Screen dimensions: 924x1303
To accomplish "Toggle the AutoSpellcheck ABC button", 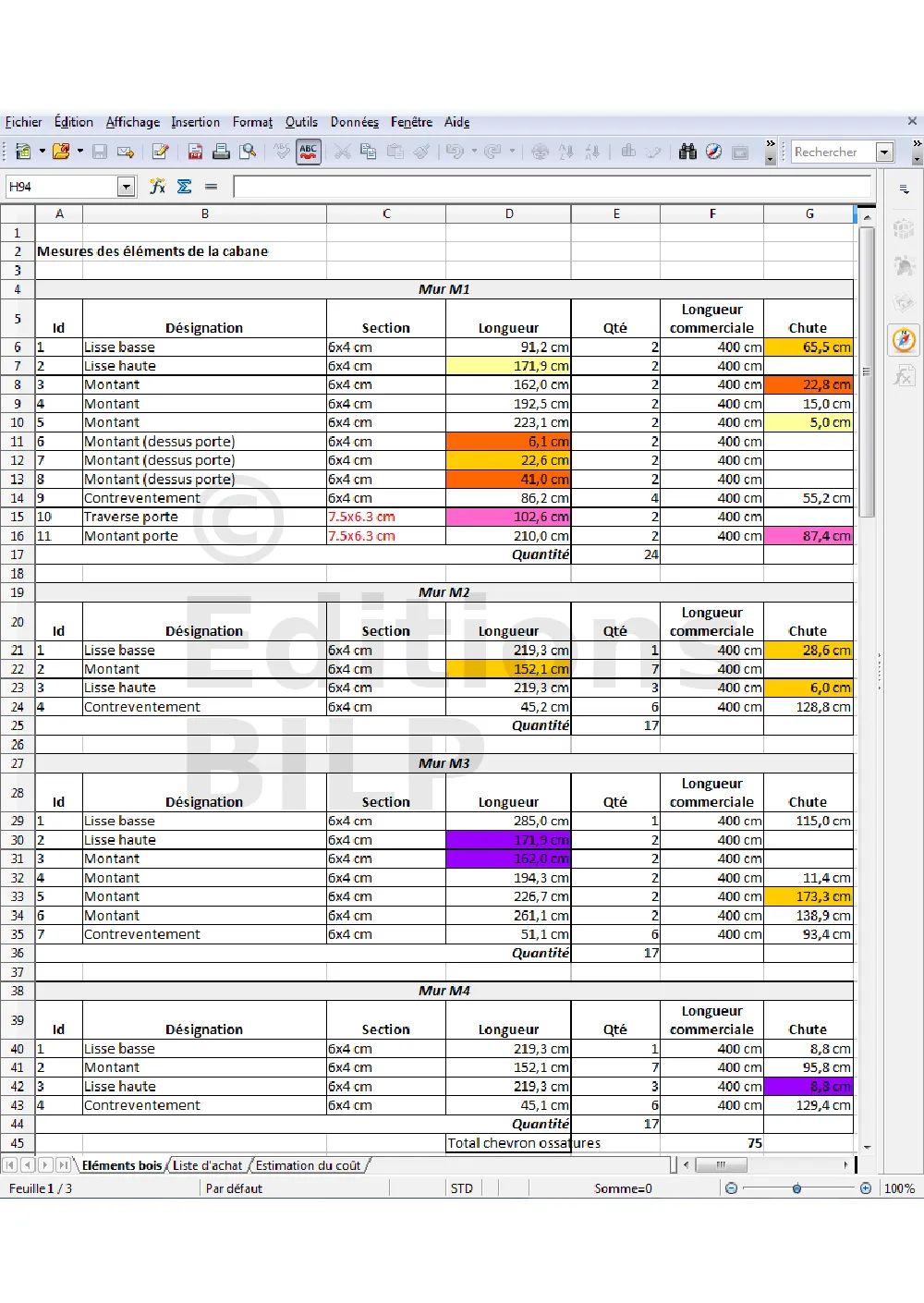I will 308,152.
